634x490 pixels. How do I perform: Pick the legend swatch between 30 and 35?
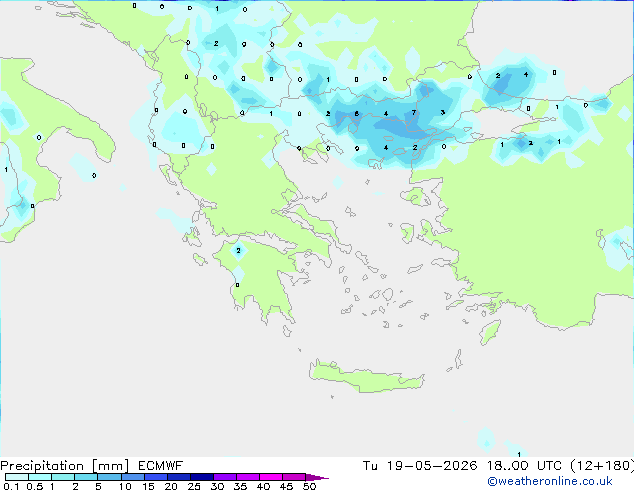pos(225,477)
